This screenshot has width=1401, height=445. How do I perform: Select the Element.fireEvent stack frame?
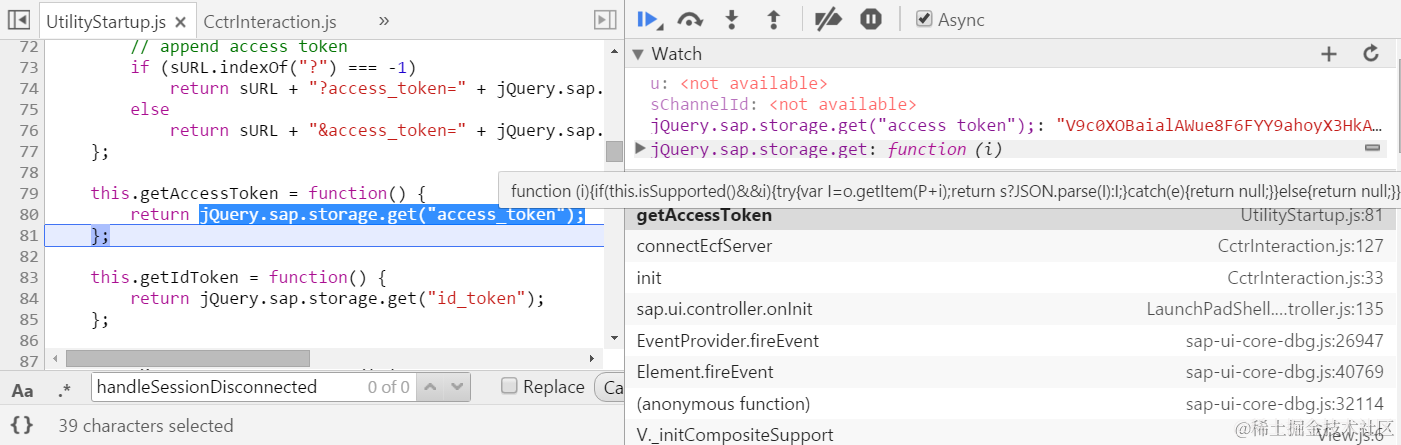(x=1012, y=372)
